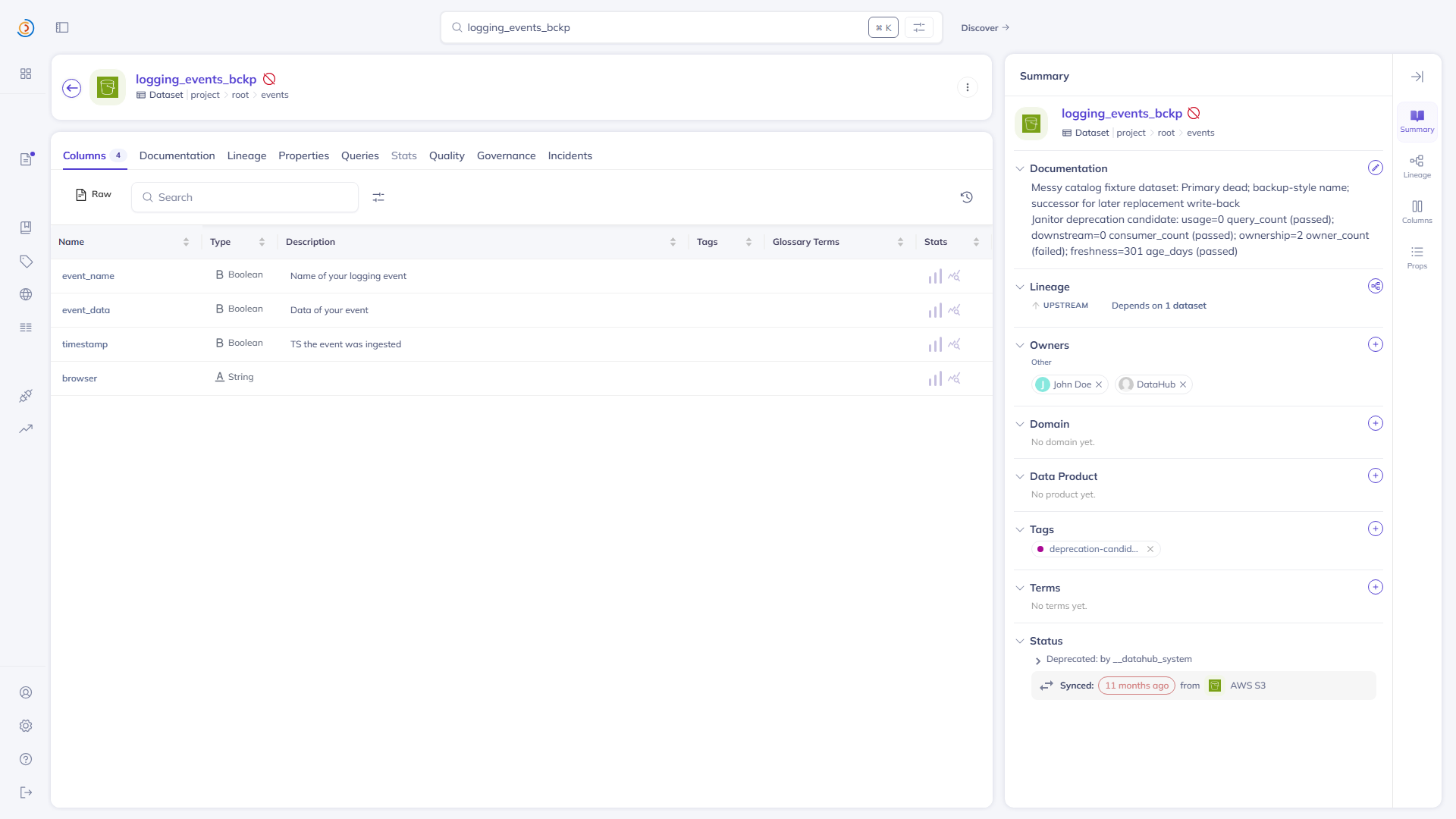The height and width of the screenshot is (819, 1456).
Task: Click the back arrow next to dataset name
Action: pyautogui.click(x=72, y=88)
